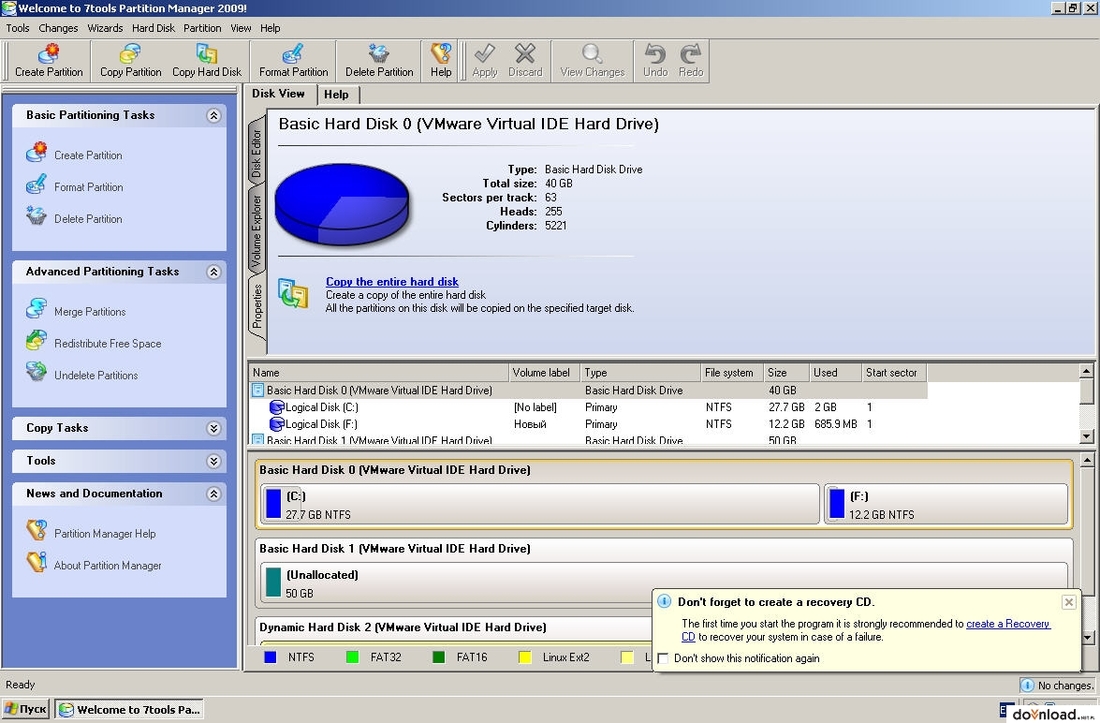Sort the list by Start sector column header

click(x=894, y=373)
